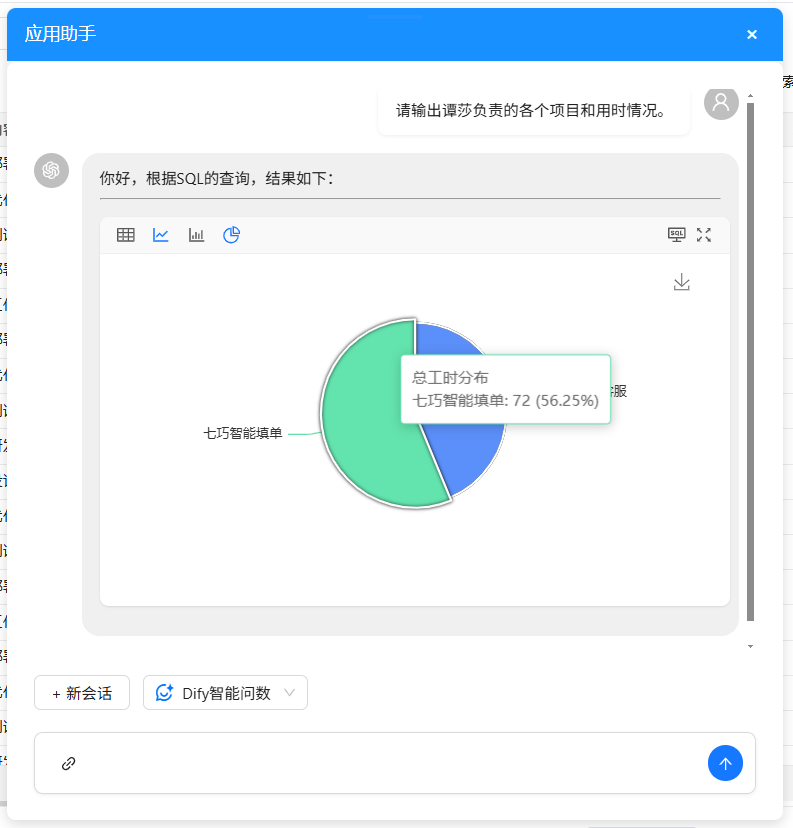793x828 pixels.
Task: Open the Dify智能问数 dropdown
Action: click(225, 693)
